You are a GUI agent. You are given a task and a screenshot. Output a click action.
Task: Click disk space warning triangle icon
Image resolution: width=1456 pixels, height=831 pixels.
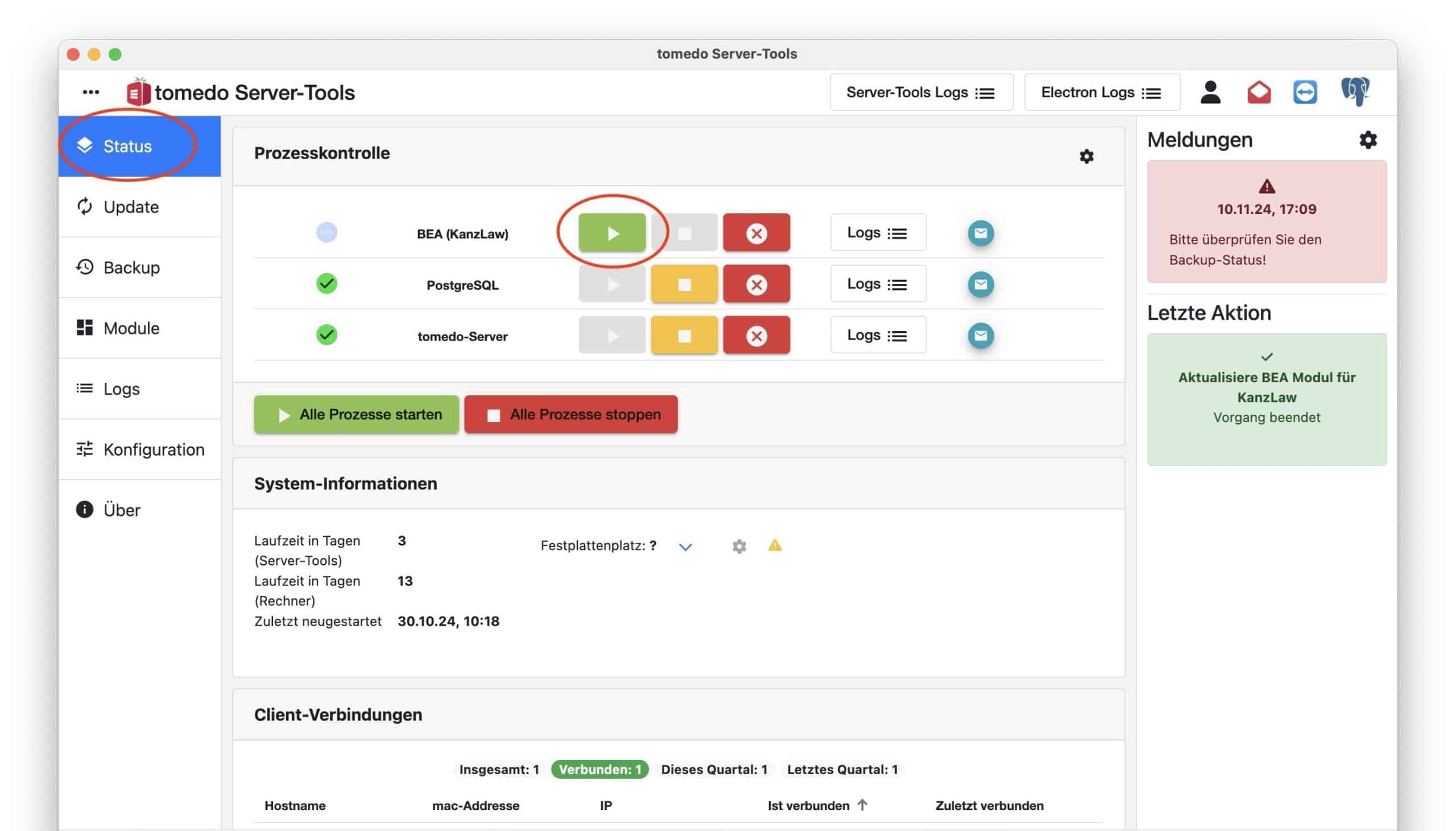click(x=774, y=545)
